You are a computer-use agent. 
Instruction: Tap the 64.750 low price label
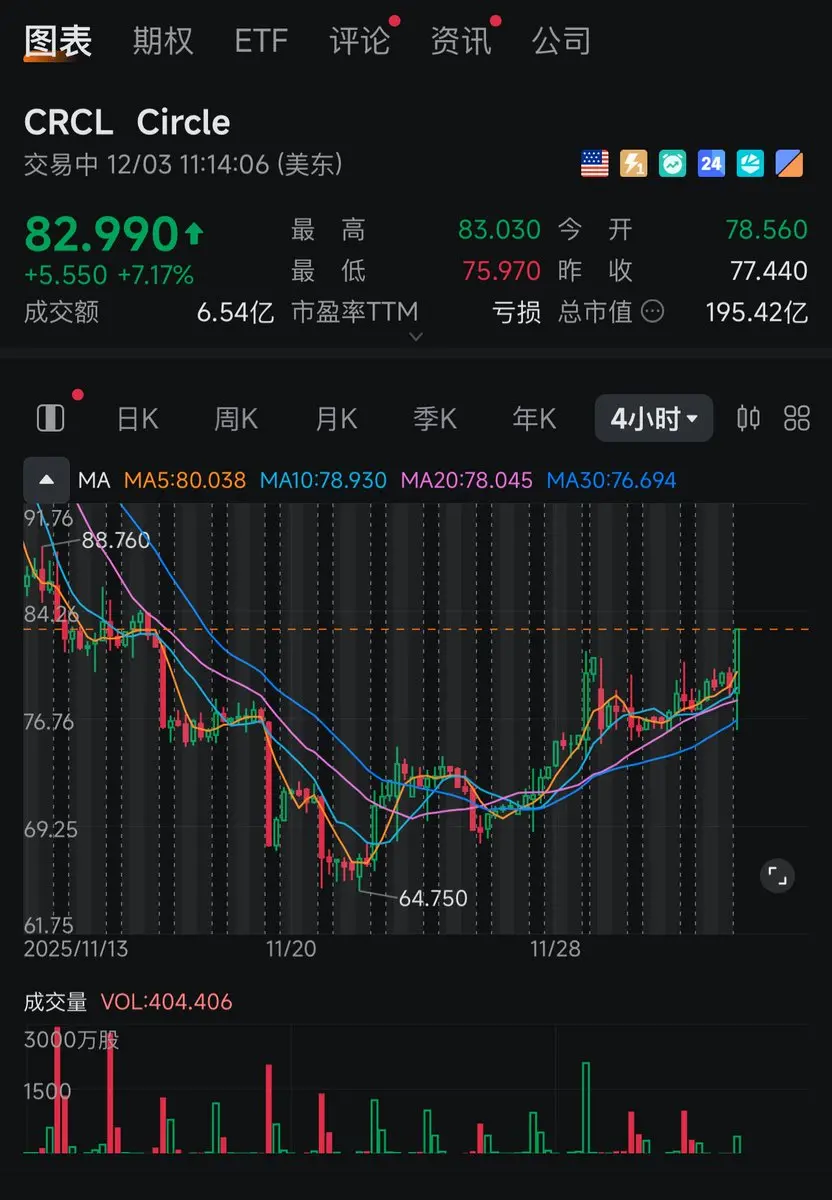click(433, 898)
